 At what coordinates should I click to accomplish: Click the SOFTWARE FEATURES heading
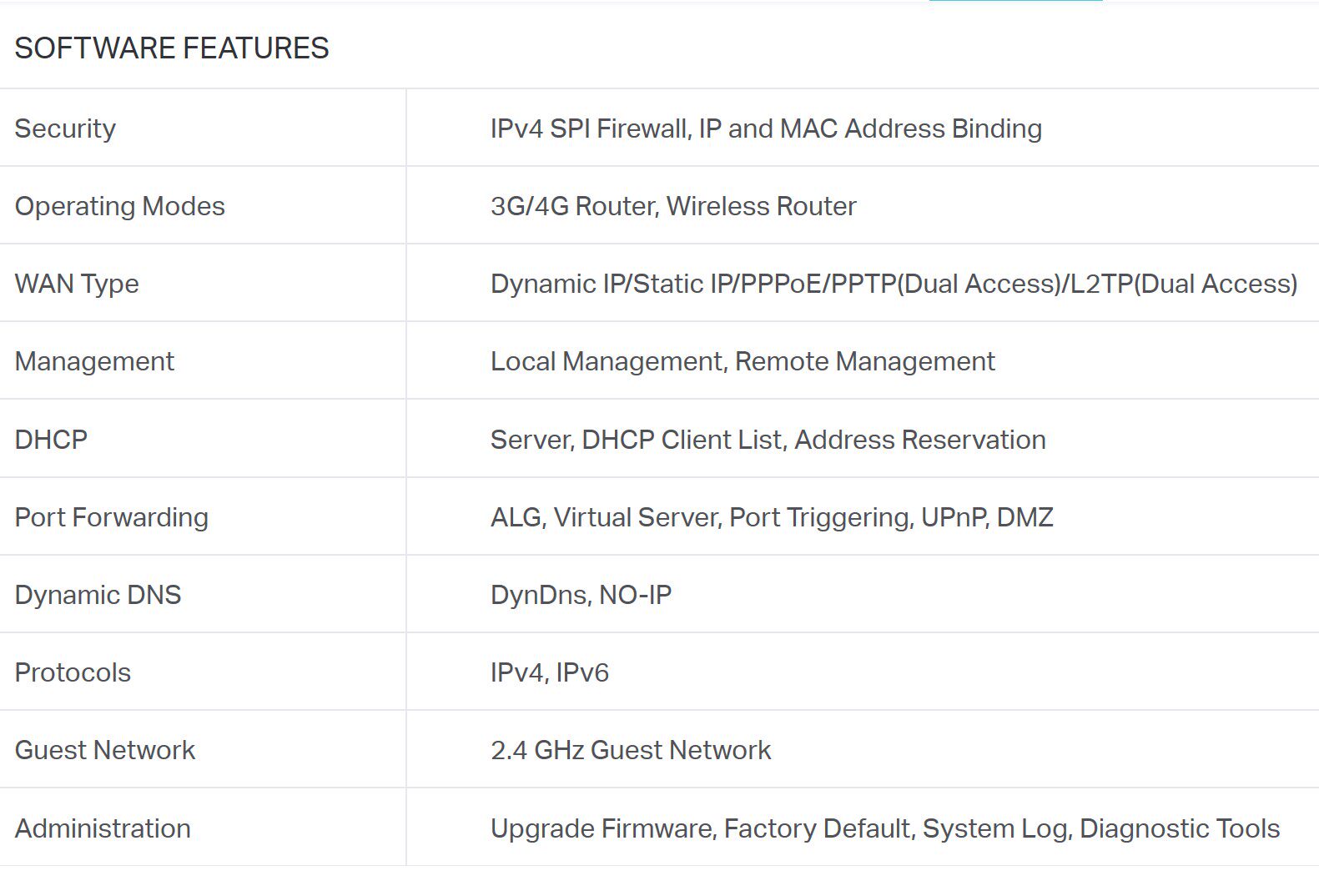[172, 48]
